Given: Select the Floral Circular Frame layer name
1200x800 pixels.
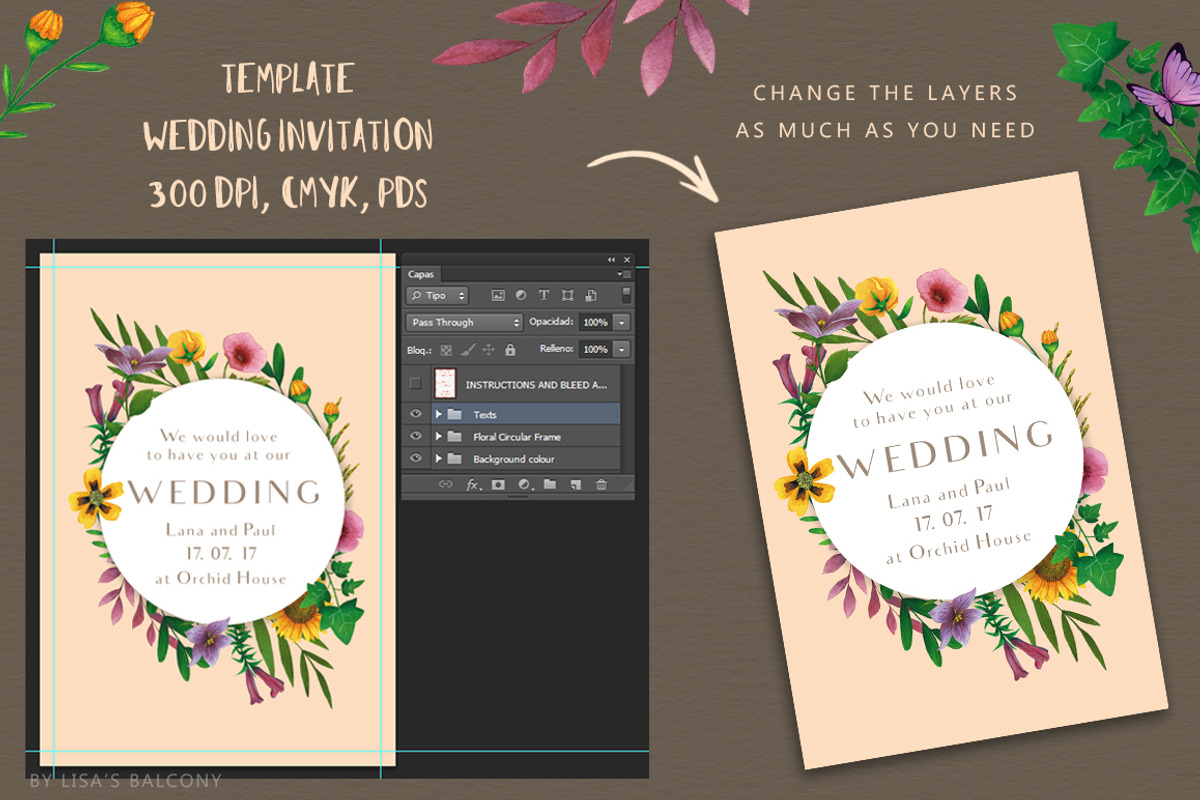Looking at the screenshot, I should [x=517, y=437].
